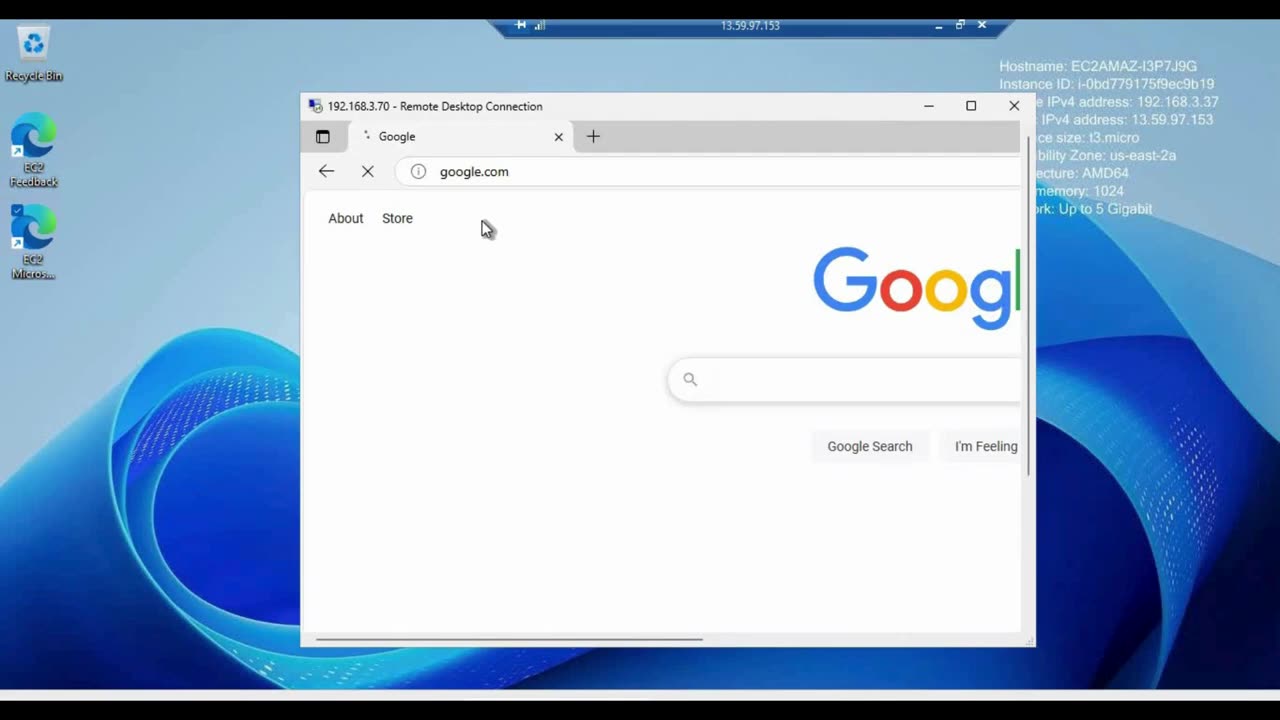1280x720 pixels.
Task: Open the Store link on Google
Action: [x=397, y=218]
